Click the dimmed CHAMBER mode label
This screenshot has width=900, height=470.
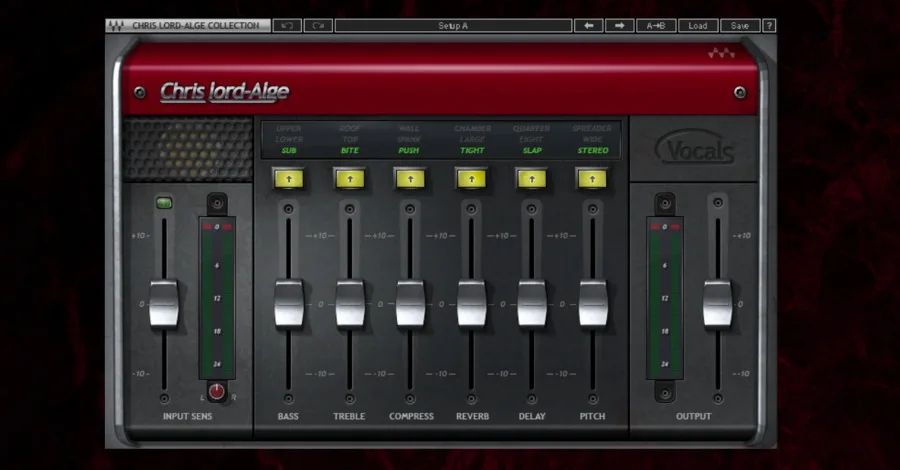(x=472, y=129)
